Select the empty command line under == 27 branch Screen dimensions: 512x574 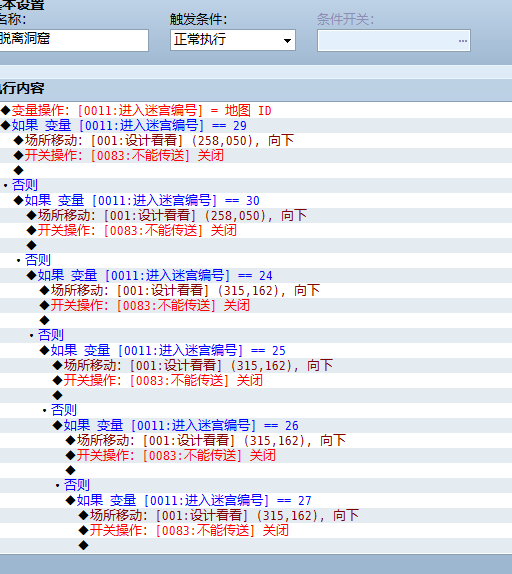(256, 545)
